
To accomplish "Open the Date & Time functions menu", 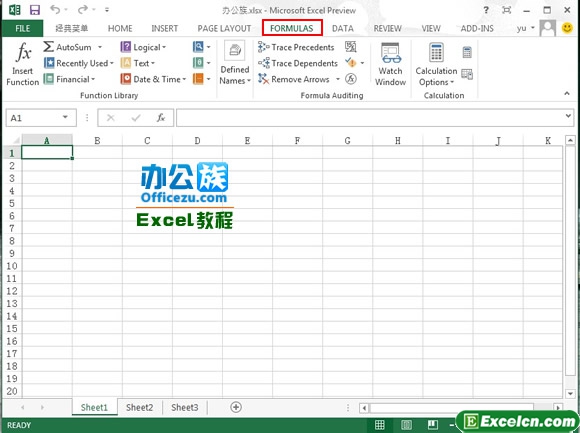I will (153, 79).
